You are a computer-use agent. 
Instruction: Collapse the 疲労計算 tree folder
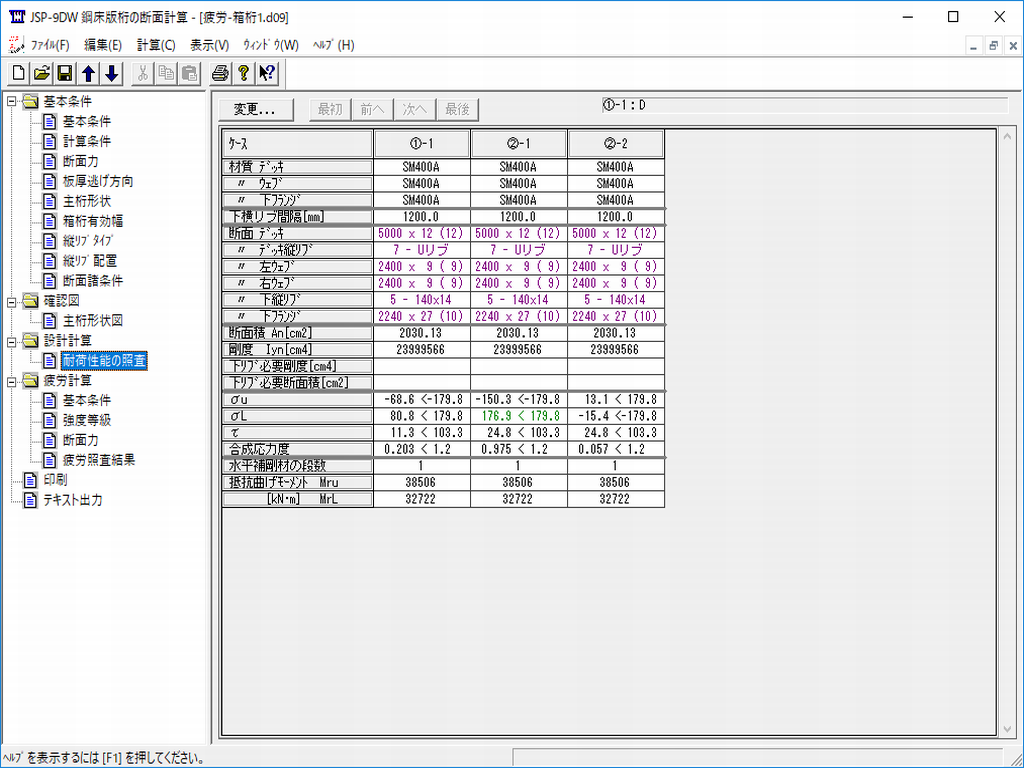point(11,381)
